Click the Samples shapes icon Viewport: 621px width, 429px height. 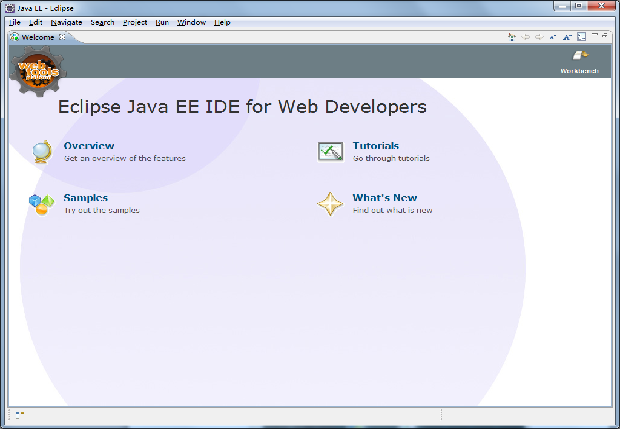(41, 204)
